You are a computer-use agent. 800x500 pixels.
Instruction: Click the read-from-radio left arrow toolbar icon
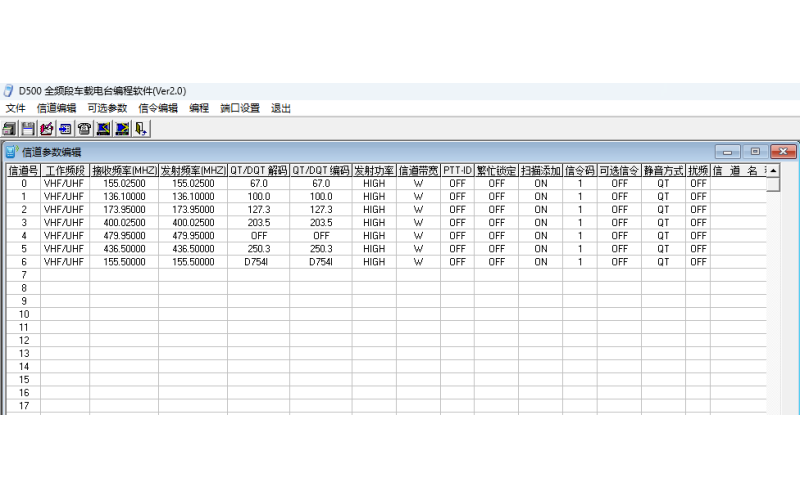[104, 129]
